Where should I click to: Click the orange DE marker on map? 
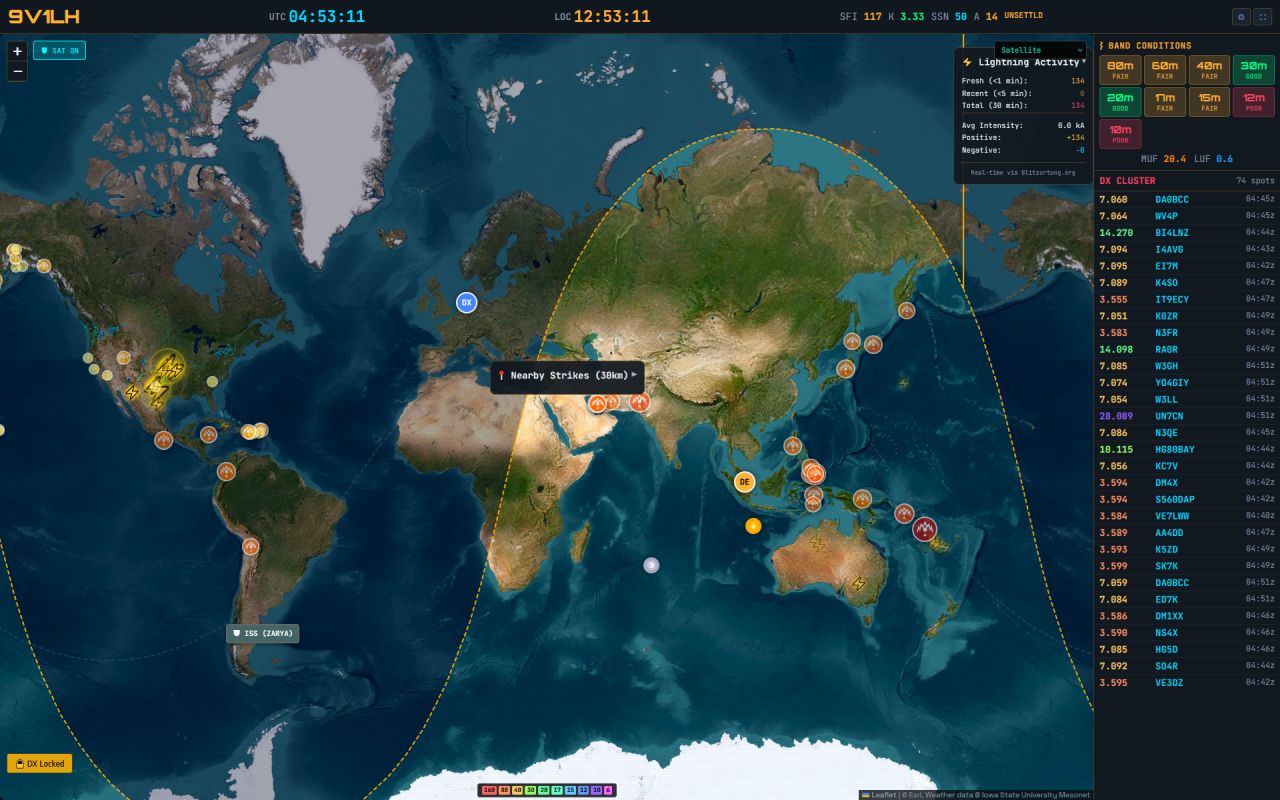coord(744,482)
